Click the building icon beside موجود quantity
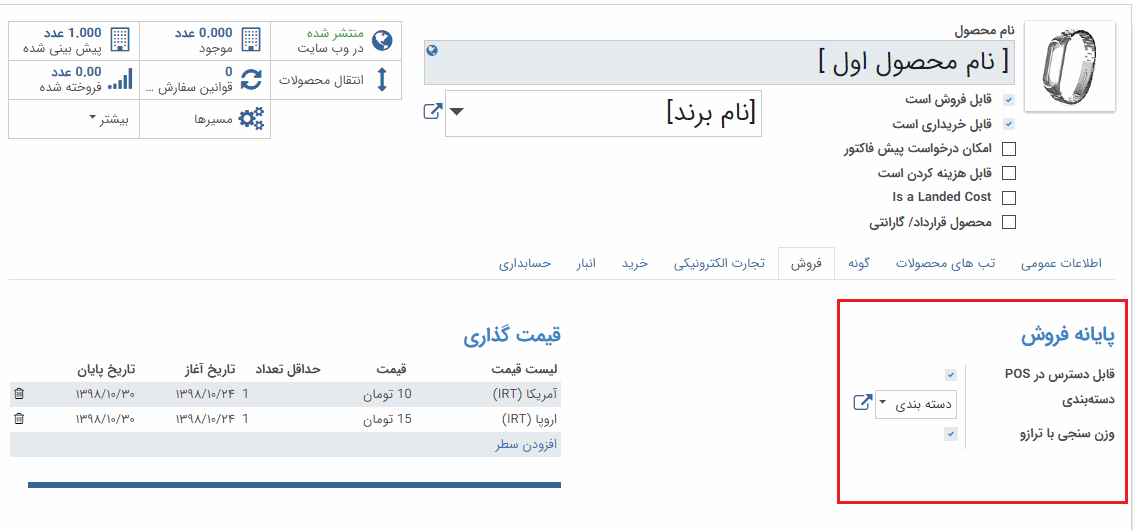1133x530 pixels. (250, 40)
